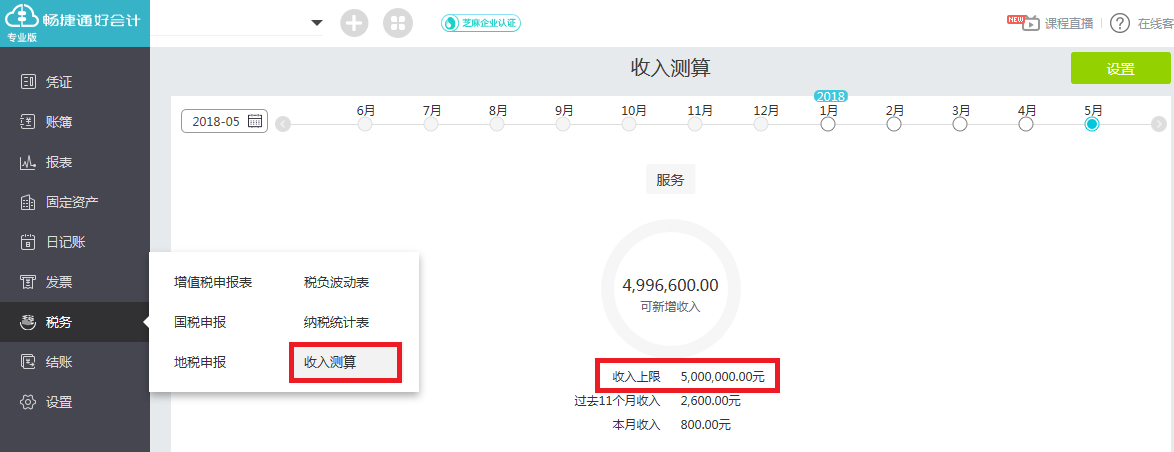Image resolution: width=1174 pixels, height=452 pixels.
Task: Select the 3月 timeline point
Action: click(x=960, y=124)
